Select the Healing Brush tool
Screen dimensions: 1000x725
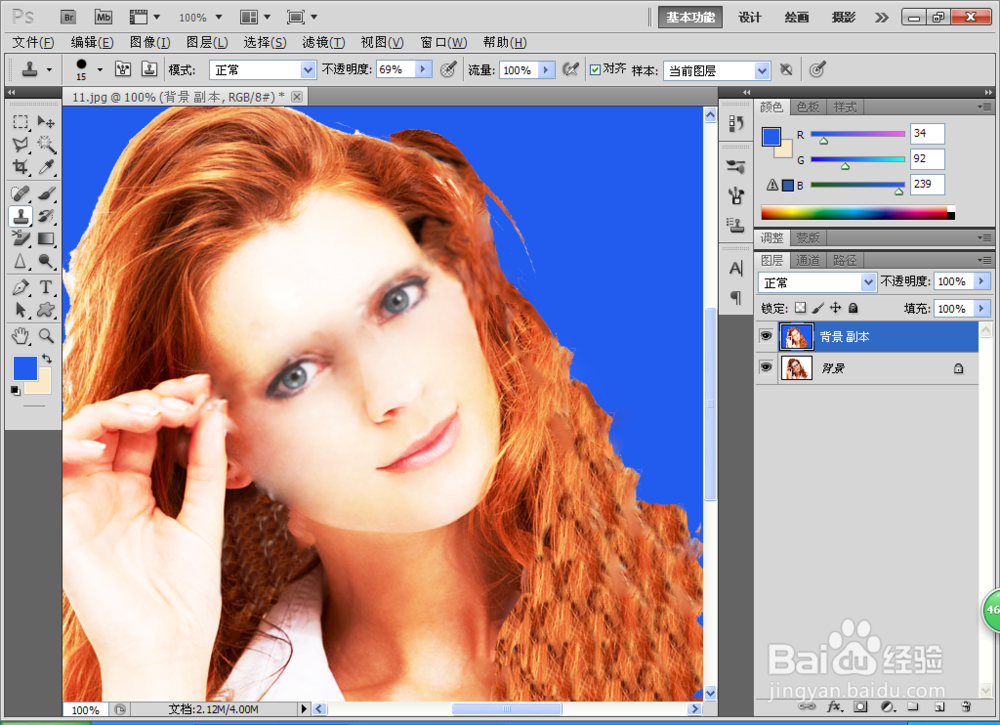pyautogui.click(x=20, y=193)
